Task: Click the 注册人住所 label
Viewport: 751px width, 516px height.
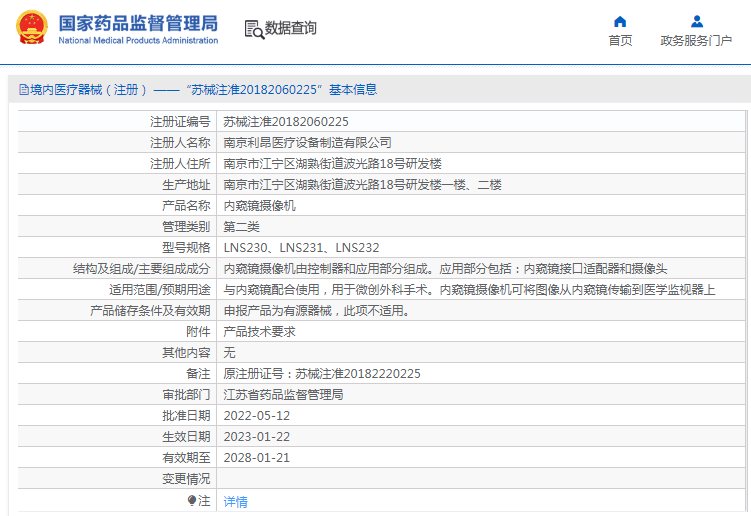Action: (180, 164)
